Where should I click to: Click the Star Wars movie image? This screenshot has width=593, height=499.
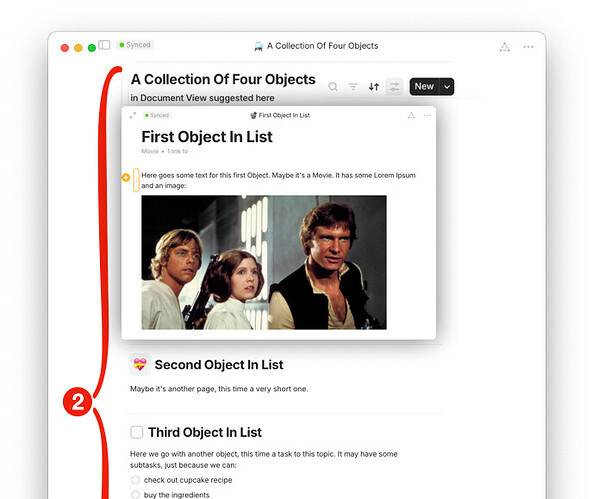[264, 262]
